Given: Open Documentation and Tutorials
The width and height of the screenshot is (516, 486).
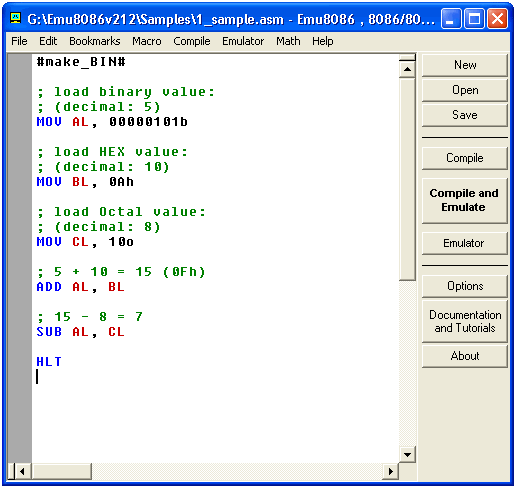Looking at the screenshot, I should click(x=465, y=321).
